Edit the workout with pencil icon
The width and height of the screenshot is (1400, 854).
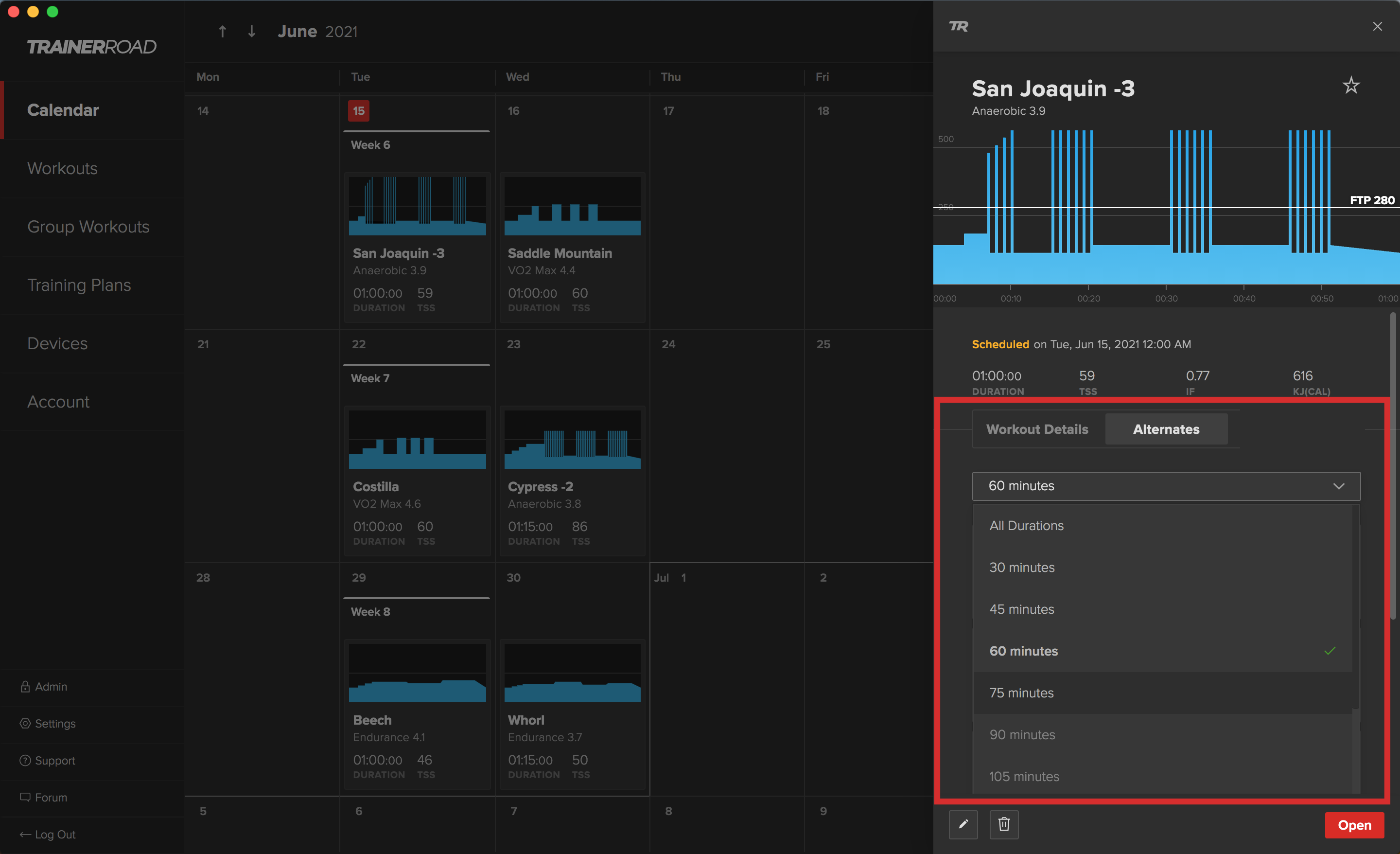point(963,824)
